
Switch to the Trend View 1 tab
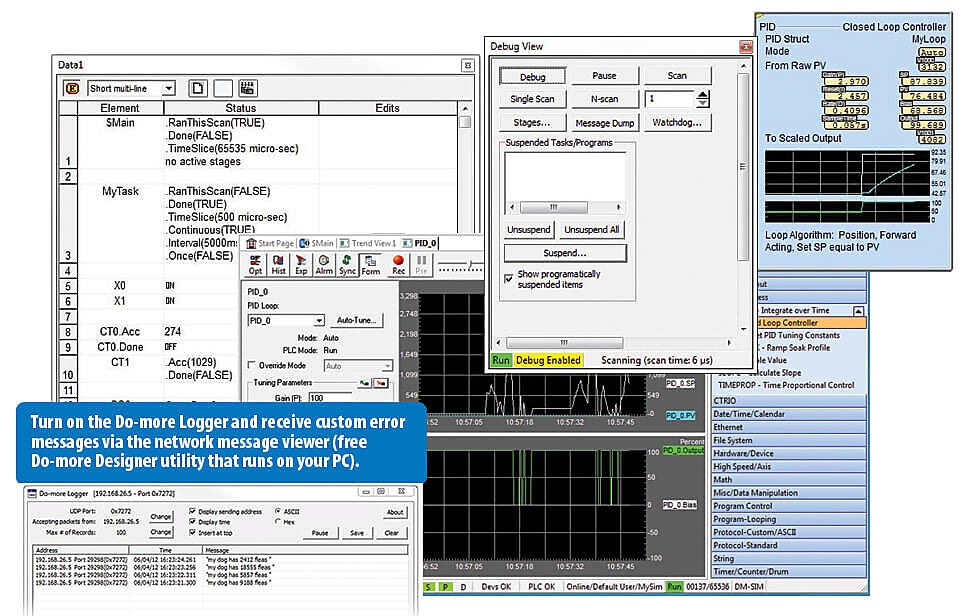pos(368,243)
